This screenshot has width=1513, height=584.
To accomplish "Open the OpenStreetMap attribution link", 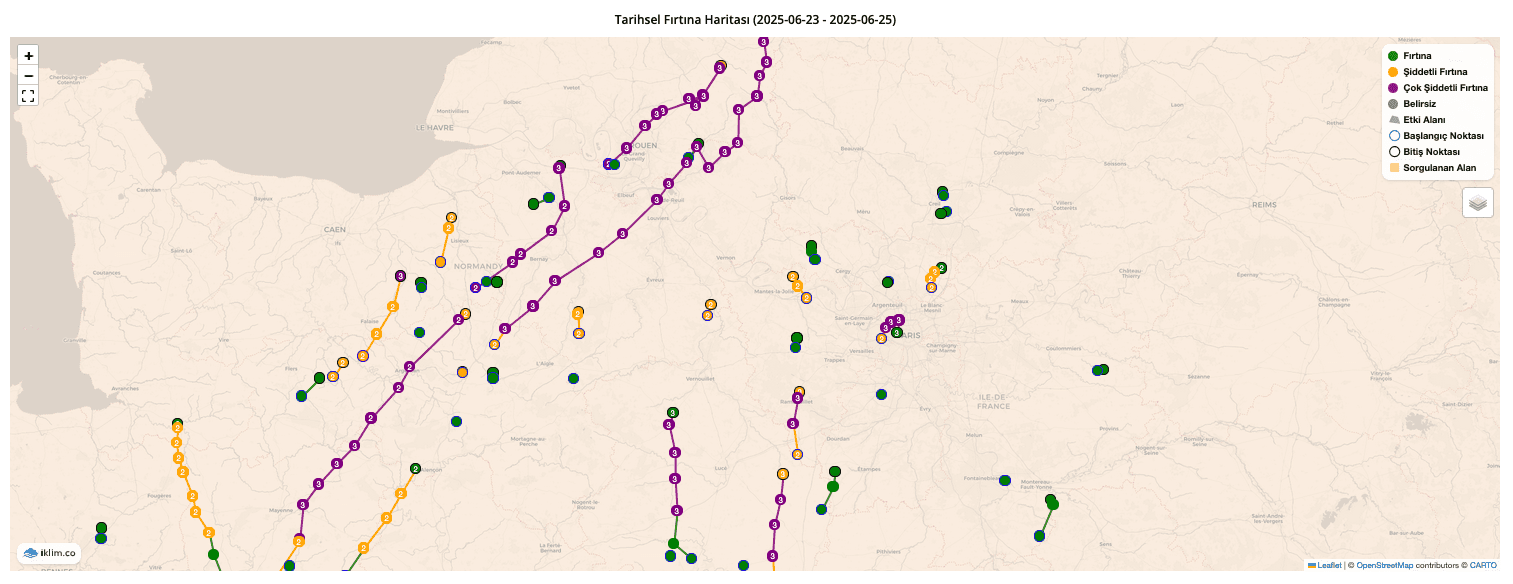I will pyautogui.click(x=1384, y=566).
